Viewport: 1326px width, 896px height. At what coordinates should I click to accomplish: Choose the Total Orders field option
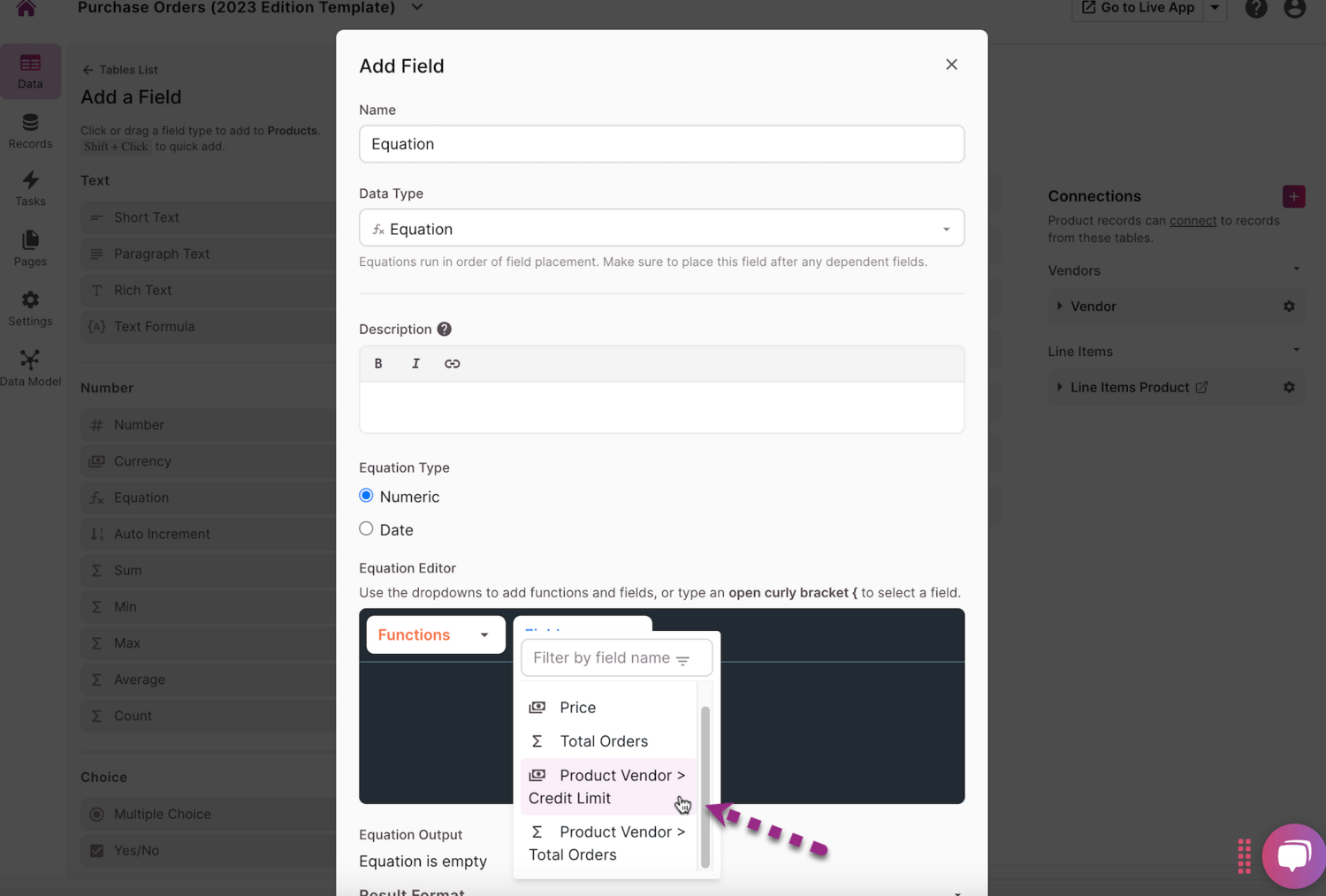coord(604,741)
